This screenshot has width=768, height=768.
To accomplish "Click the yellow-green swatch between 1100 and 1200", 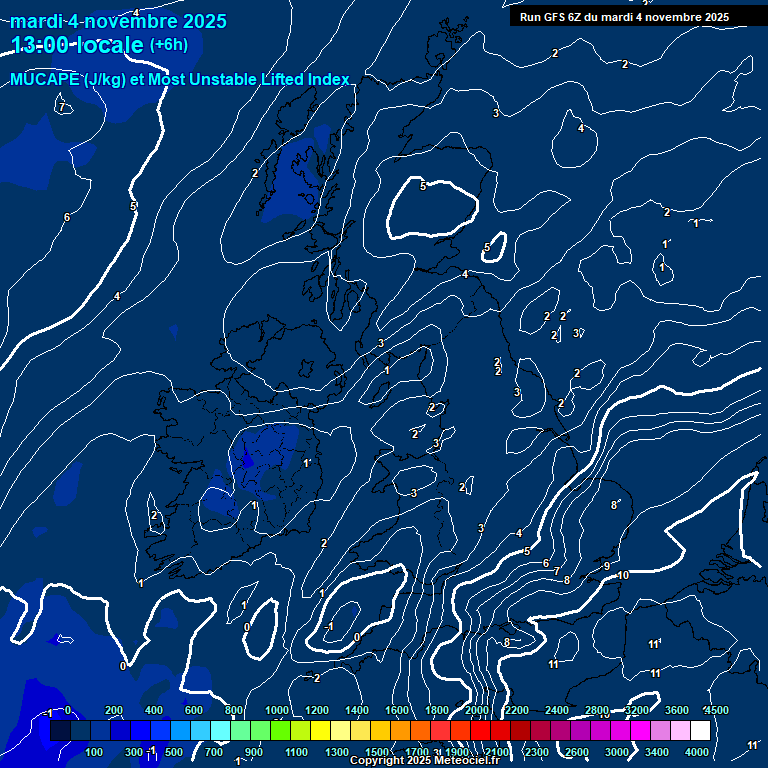I will click(300, 730).
